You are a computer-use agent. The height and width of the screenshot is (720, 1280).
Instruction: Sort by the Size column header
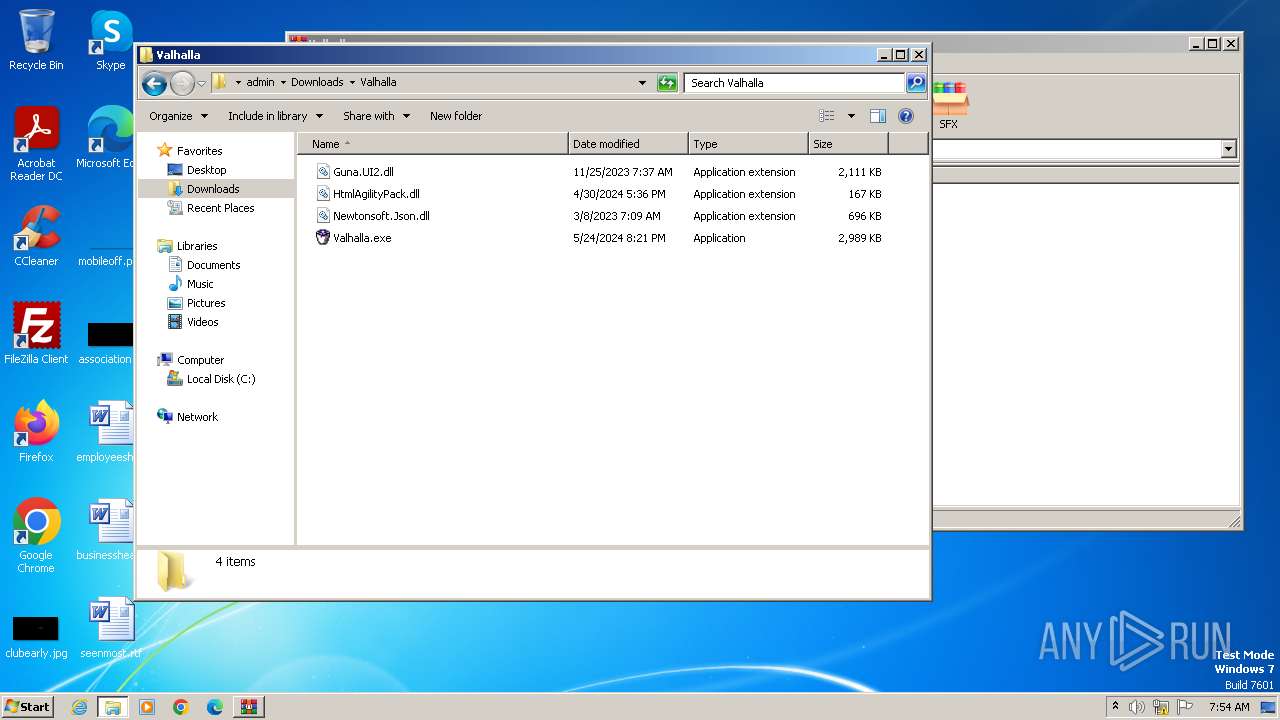tap(848, 144)
